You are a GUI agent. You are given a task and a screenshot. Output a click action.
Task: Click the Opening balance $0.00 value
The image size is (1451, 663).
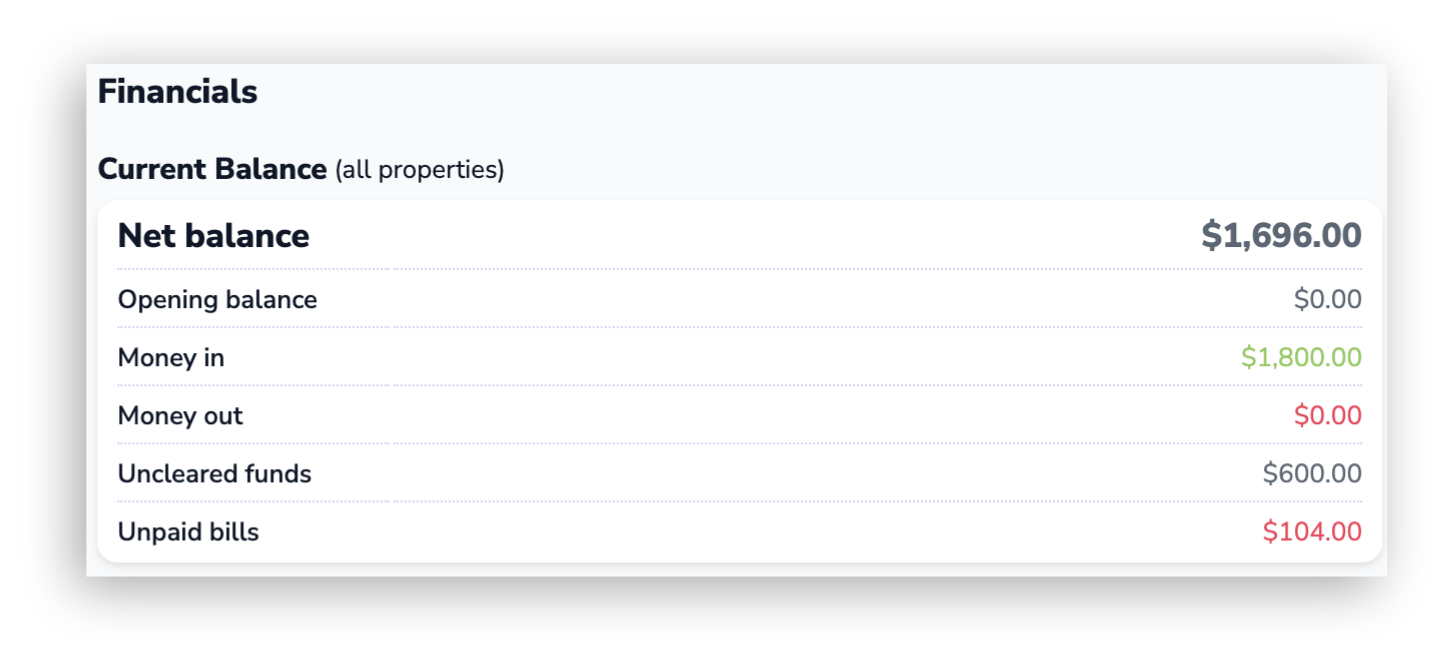tap(1327, 299)
